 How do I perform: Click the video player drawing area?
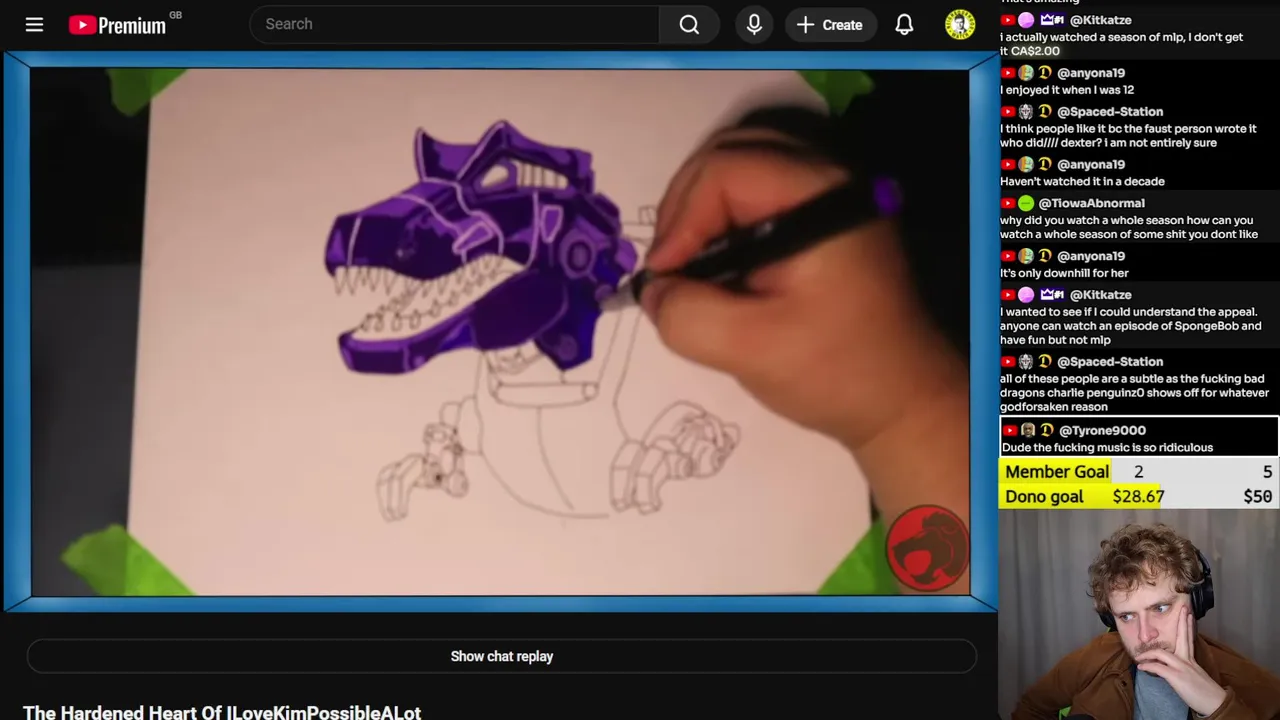pos(500,331)
